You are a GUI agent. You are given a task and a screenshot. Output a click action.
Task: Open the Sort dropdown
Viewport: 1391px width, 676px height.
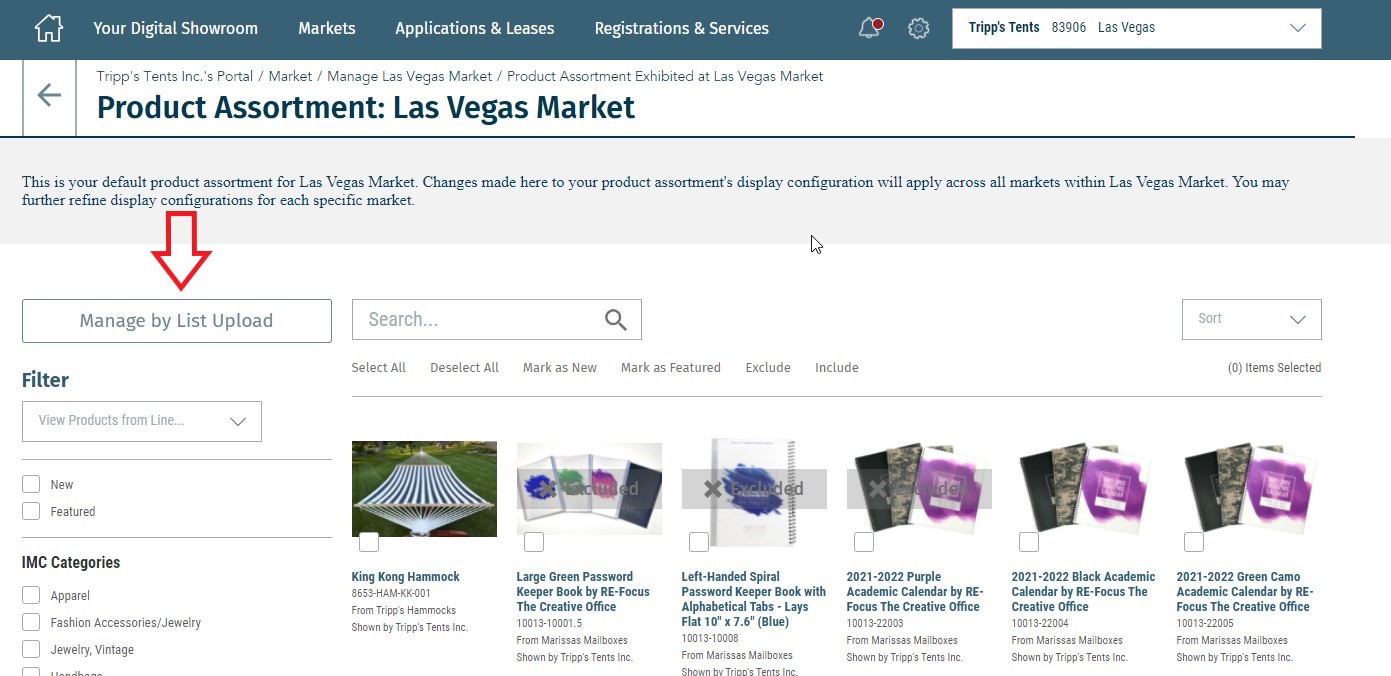(1251, 319)
